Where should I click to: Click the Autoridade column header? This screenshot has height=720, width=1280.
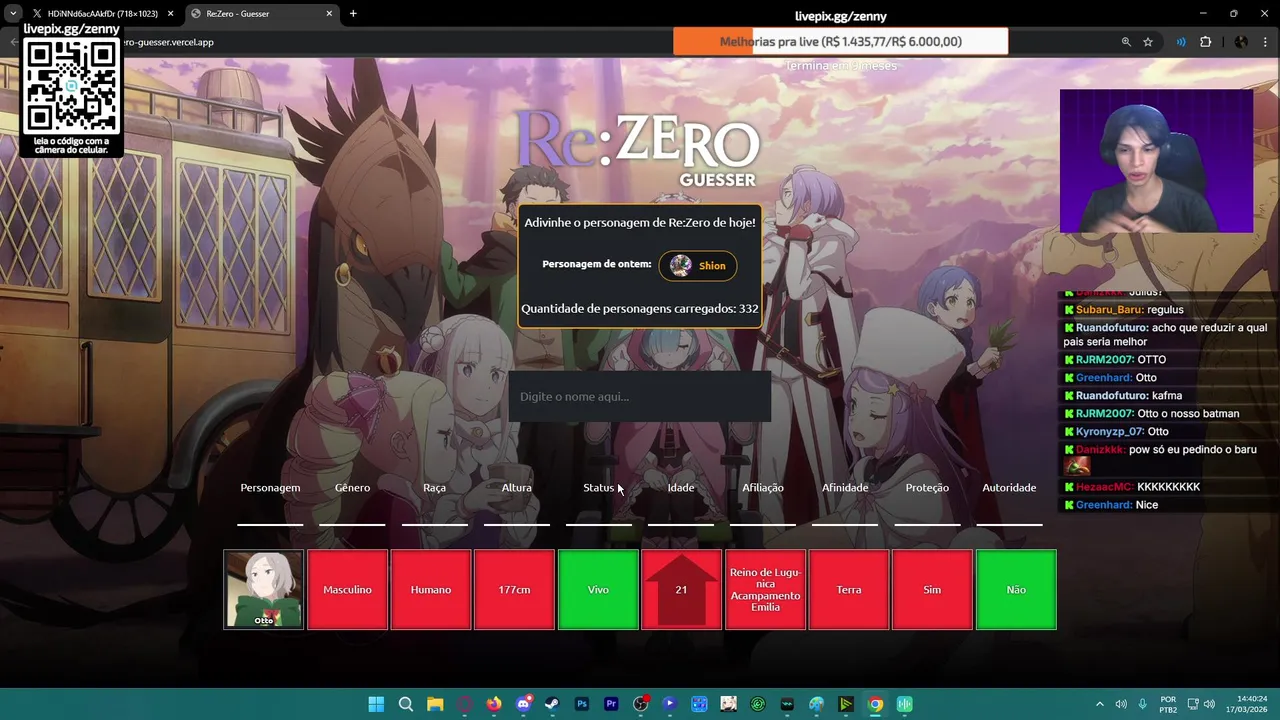point(1009,488)
